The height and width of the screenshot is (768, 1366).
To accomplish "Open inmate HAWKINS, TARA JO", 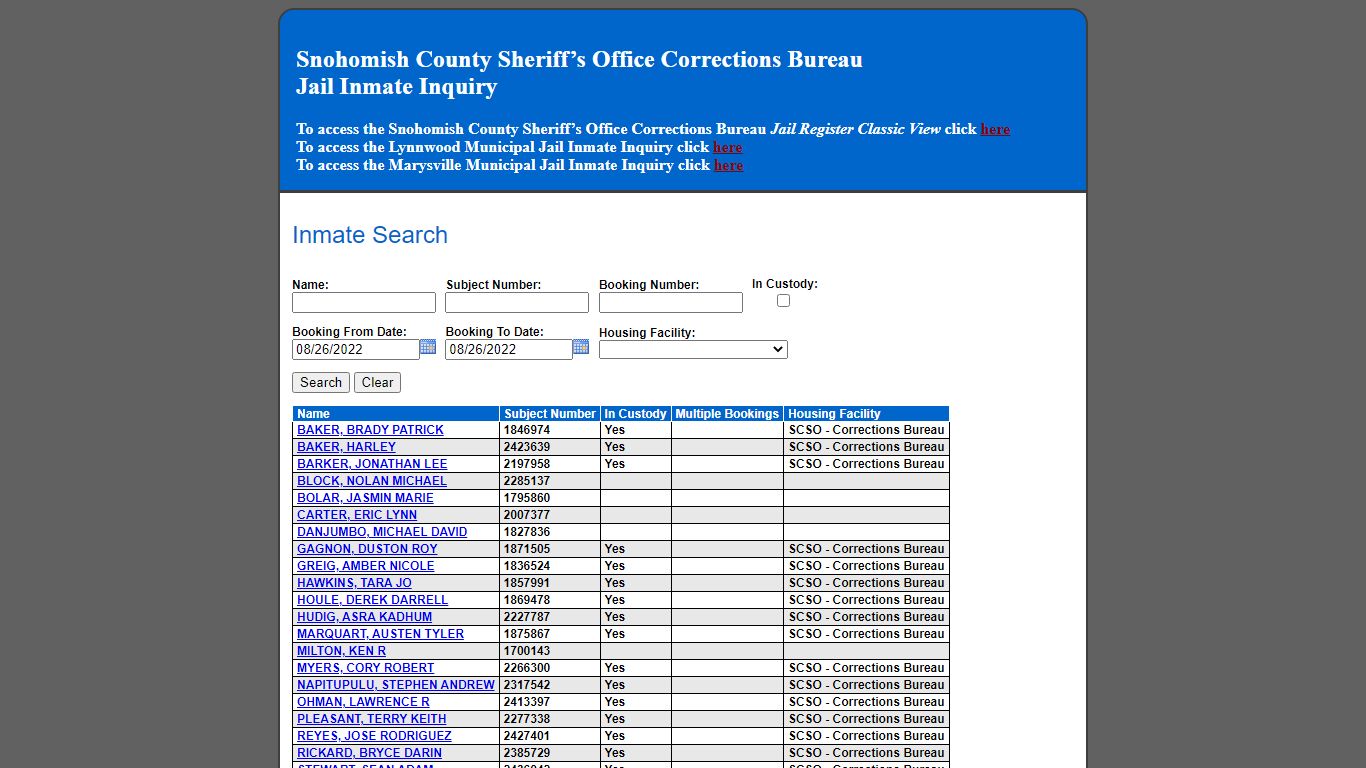I will [x=354, y=583].
